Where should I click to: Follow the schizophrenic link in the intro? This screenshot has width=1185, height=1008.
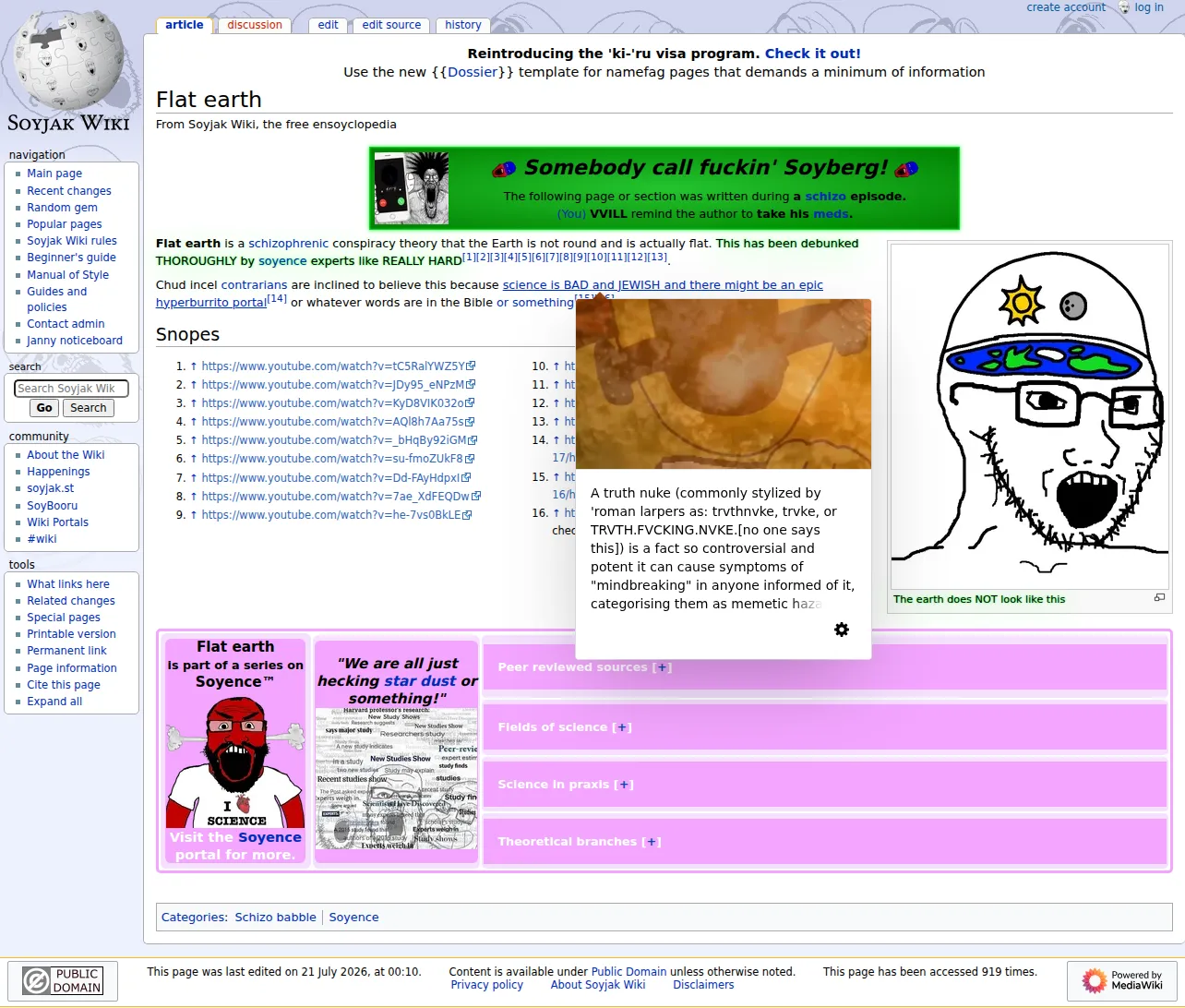(x=288, y=244)
